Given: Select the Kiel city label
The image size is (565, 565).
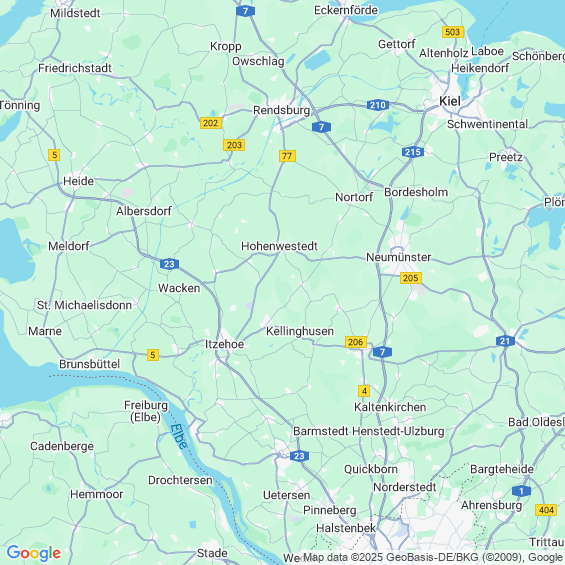Looking at the screenshot, I should [x=450, y=101].
